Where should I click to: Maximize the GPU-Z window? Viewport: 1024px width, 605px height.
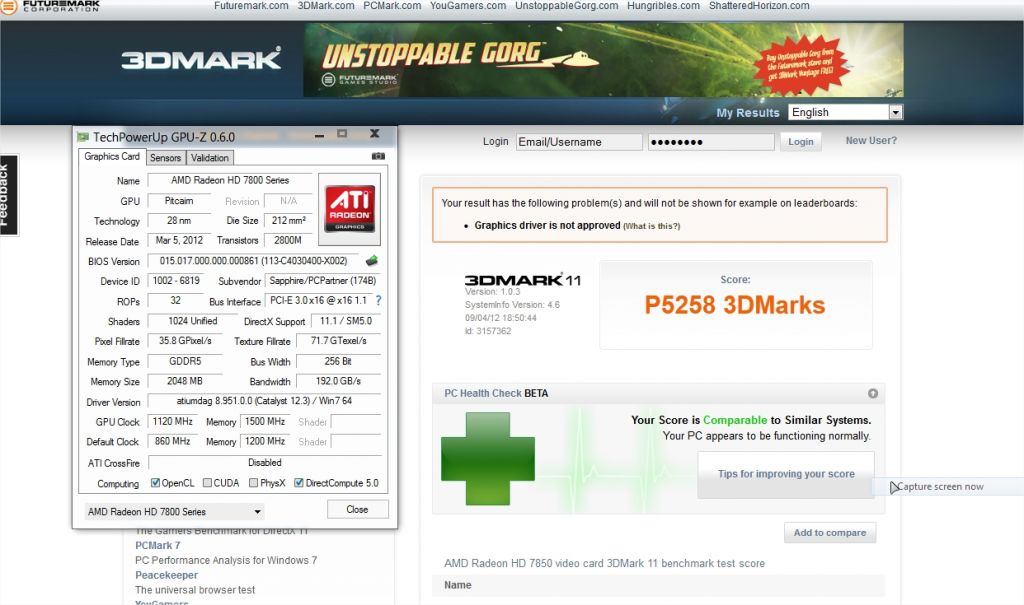pos(342,134)
